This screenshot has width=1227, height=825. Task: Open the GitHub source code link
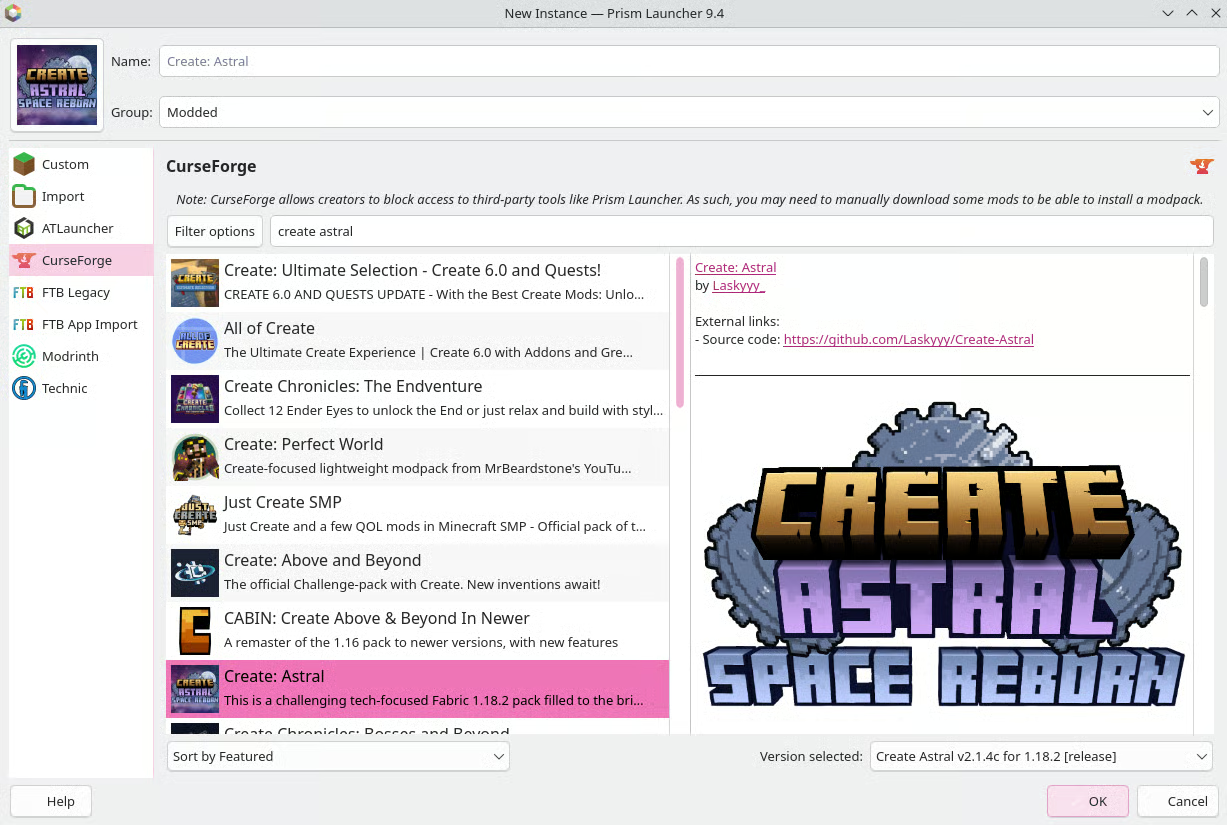(x=908, y=339)
